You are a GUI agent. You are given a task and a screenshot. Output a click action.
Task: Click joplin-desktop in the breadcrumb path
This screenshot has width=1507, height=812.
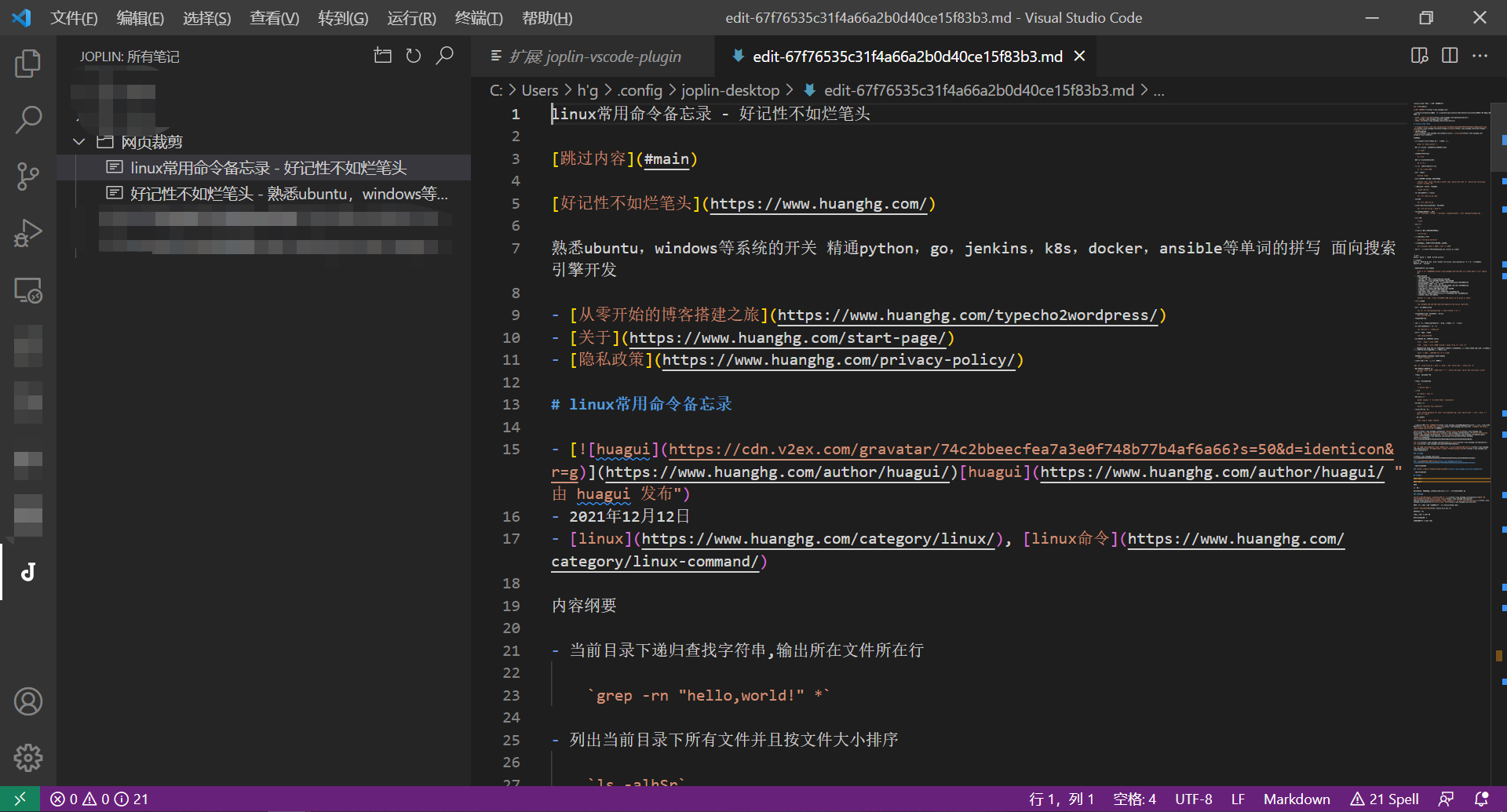730,90
